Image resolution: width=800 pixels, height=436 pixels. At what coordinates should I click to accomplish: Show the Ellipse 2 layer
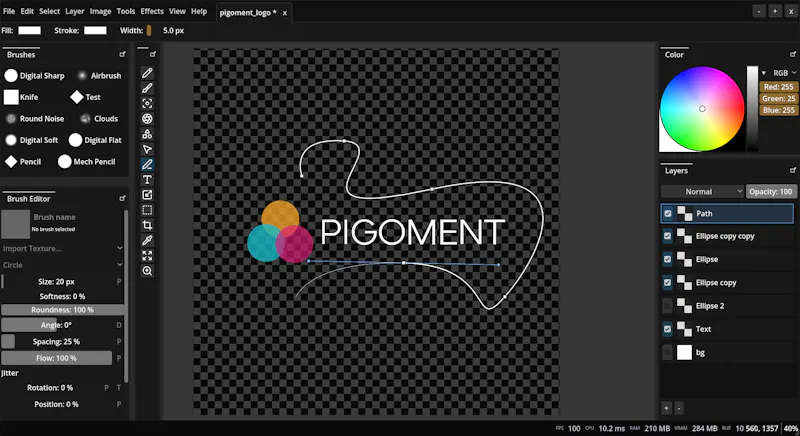pos(667,306)
